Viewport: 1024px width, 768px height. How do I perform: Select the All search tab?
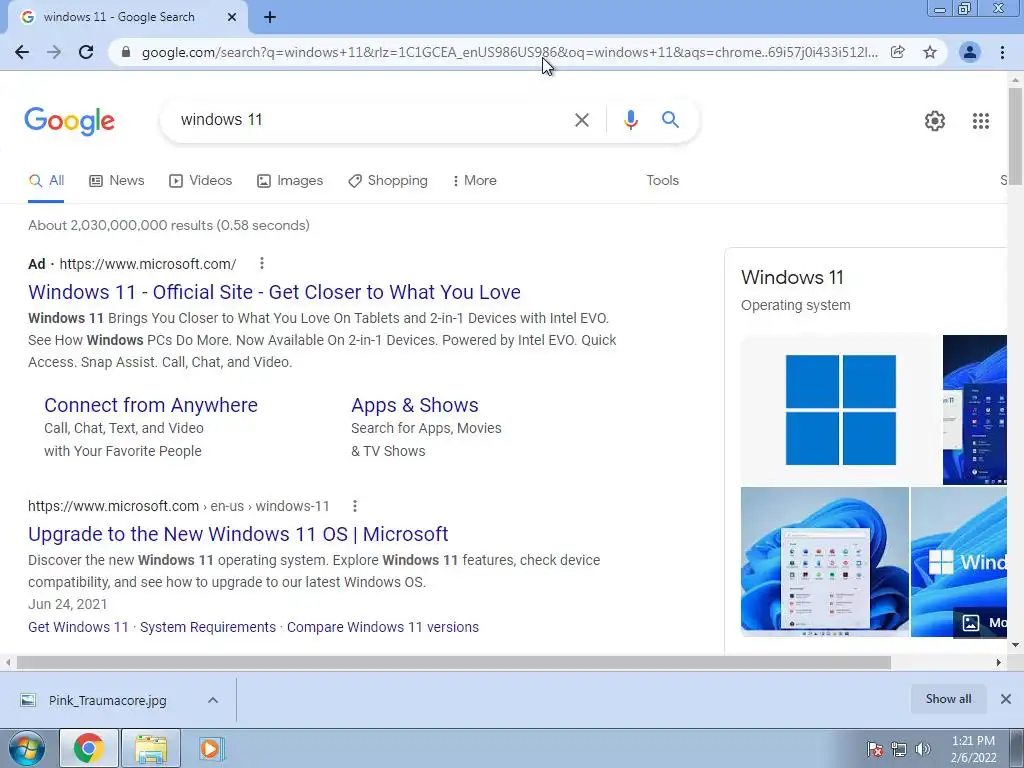pyautogui.click(x=46, y=181)
